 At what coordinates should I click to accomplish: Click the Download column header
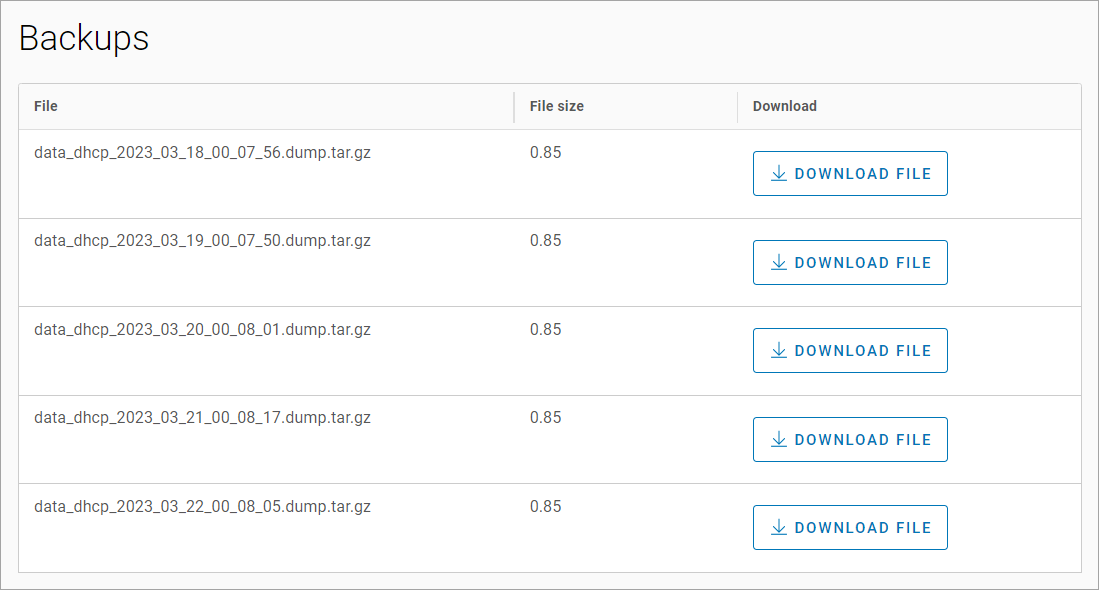tap(784, 106)
